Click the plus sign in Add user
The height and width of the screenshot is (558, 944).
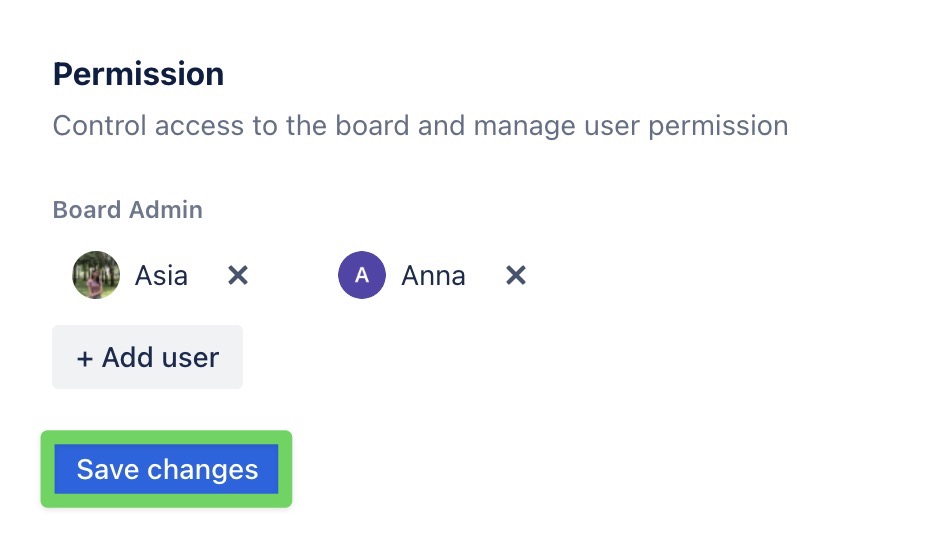85,357
